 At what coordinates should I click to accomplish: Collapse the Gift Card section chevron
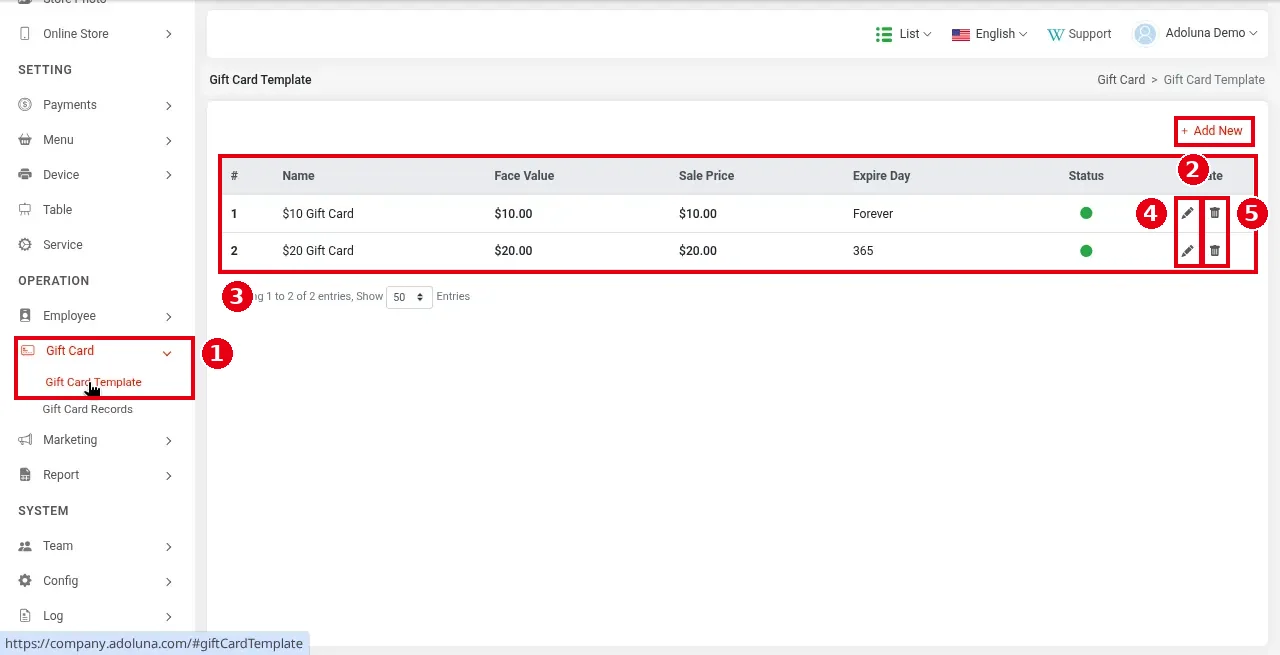(167, 352)
